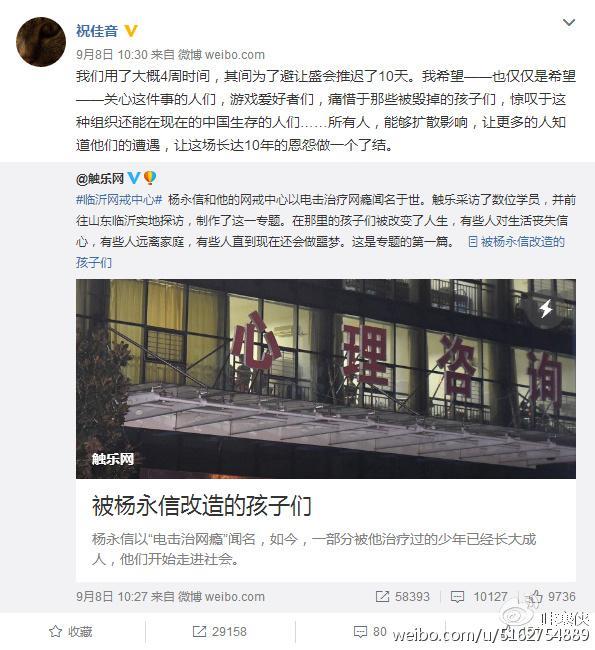Open the post options chevron menu

click(568, 22)
